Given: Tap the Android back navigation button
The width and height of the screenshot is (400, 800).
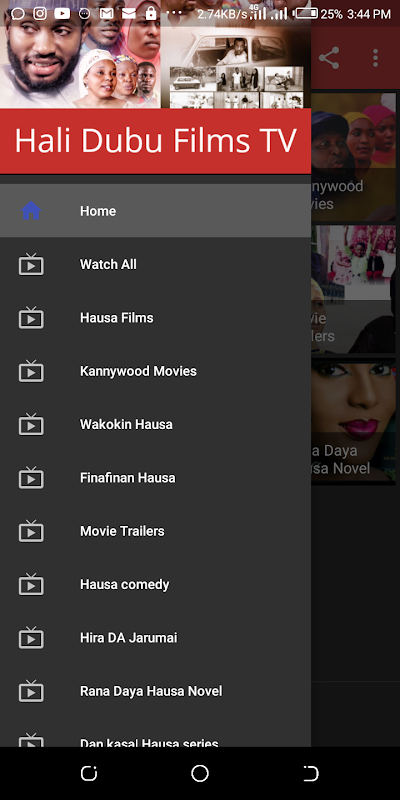Looking at the screenshot, I should click(x=310, y=773).
